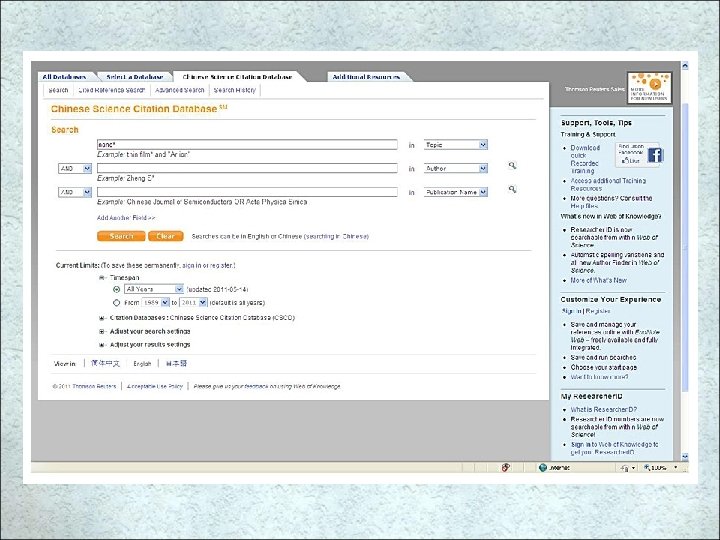The height and width of the screenshot is (540, 720).
Task: Open searching in Chinese link
Action: click(337, 236)
